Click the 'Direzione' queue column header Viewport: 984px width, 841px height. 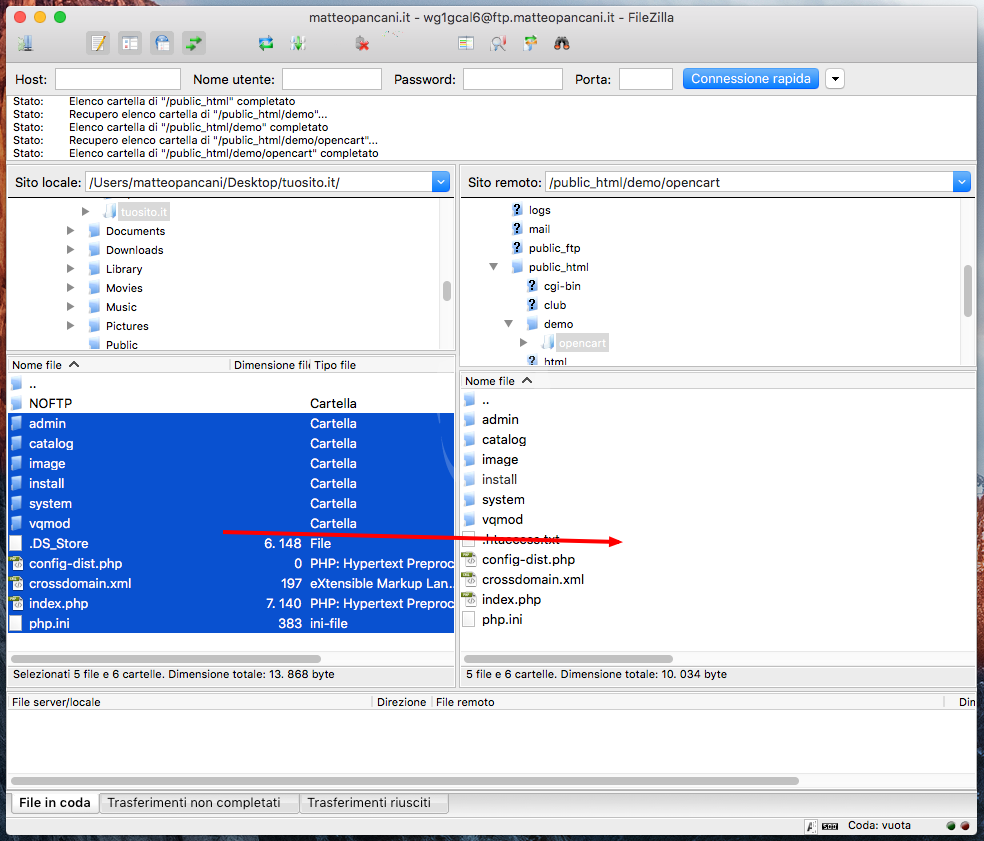pos(402,702)
